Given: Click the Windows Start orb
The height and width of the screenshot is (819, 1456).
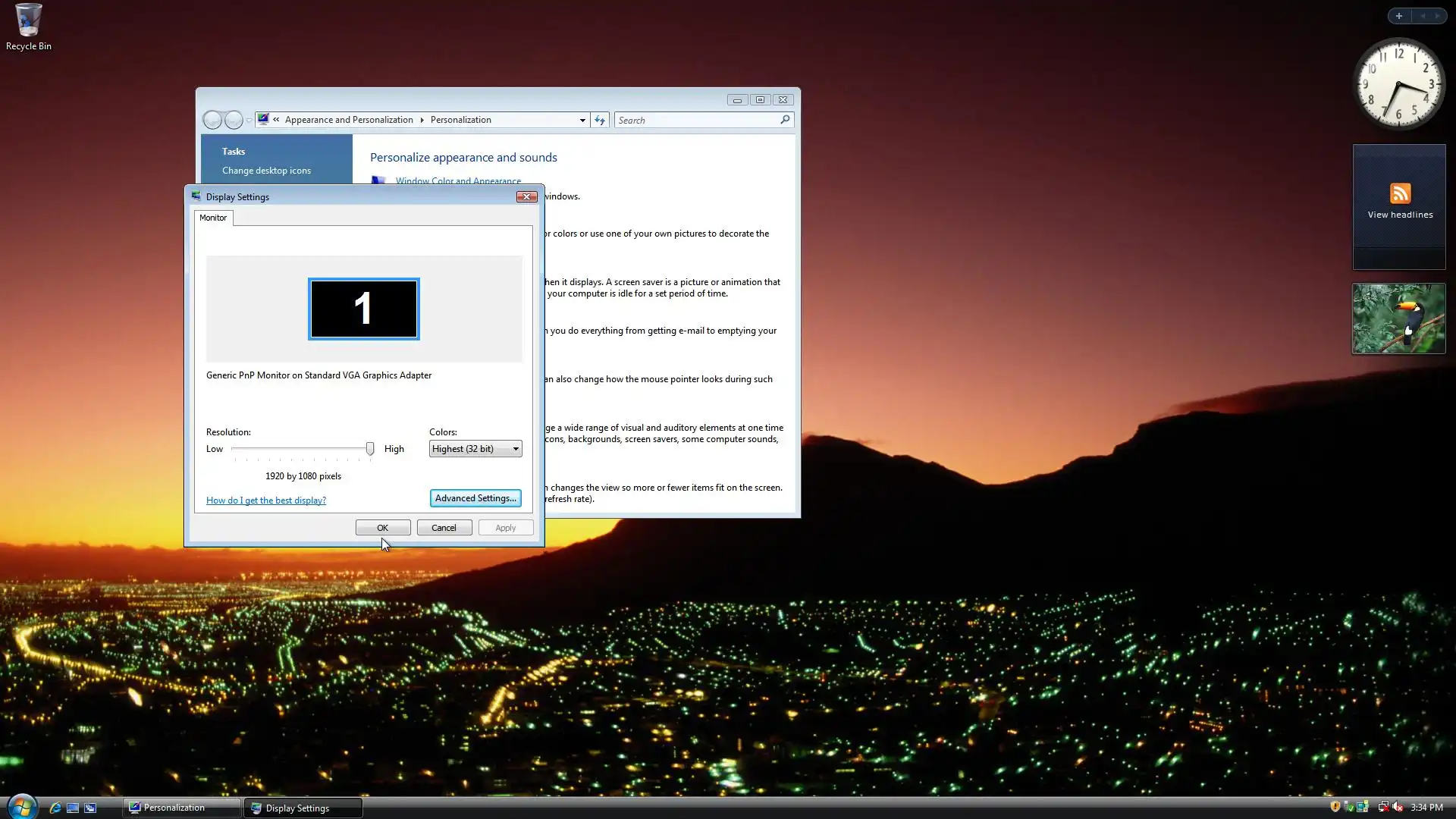Looking at the screenshot, I should (21, 807).
